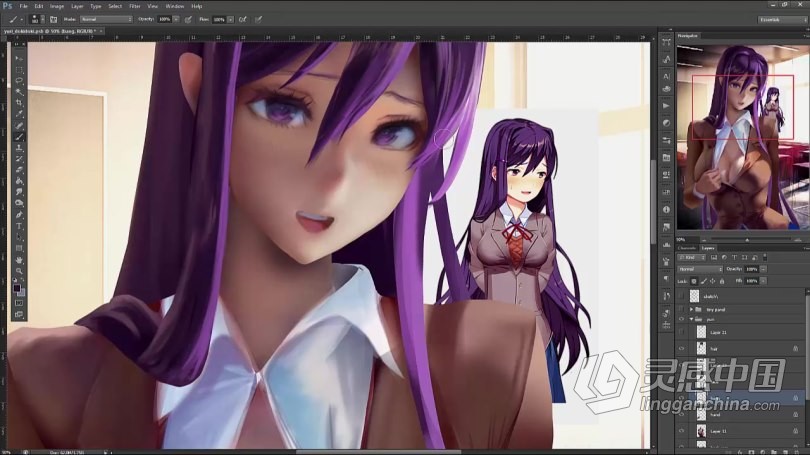Open tool preset picker arrow
Image resolution: width=810 pixels, height=455 pixels.
22,19
